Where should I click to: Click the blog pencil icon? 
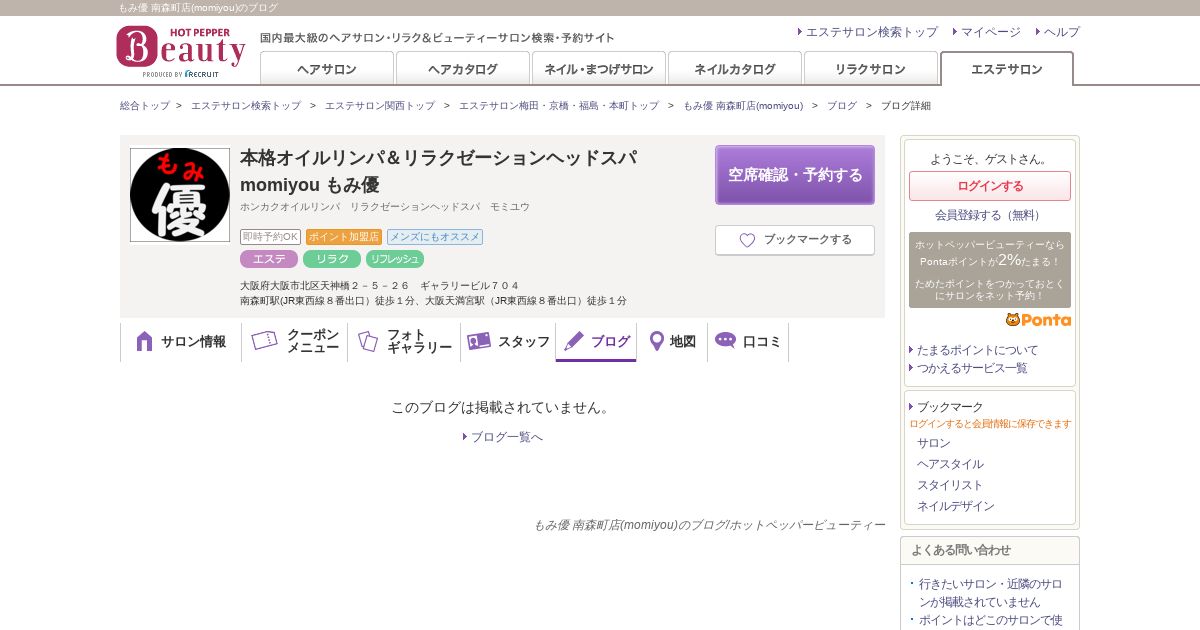click(x=574, y=341)
